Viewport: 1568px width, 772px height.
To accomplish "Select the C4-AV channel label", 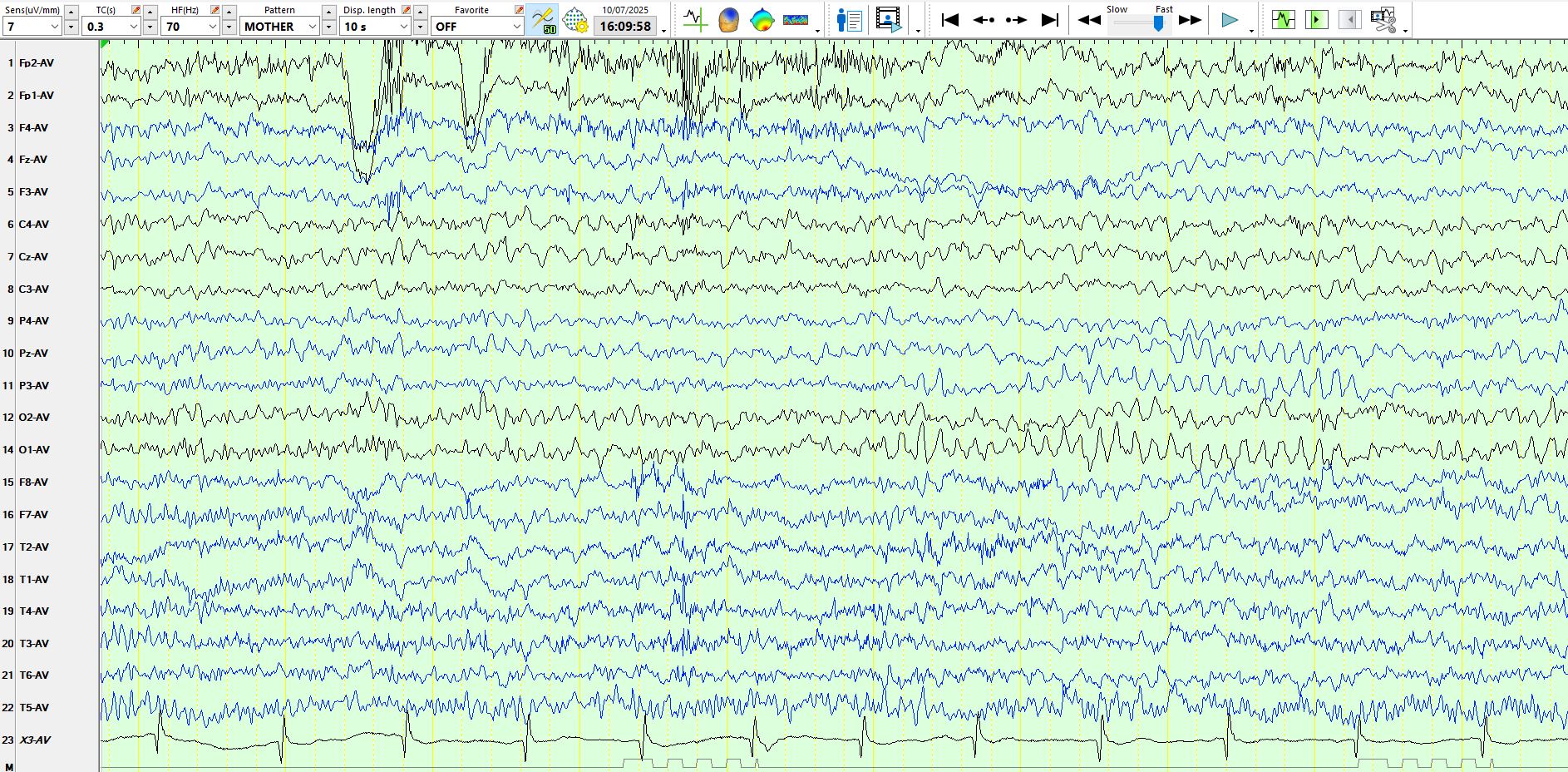I will [x=34, y=225].
